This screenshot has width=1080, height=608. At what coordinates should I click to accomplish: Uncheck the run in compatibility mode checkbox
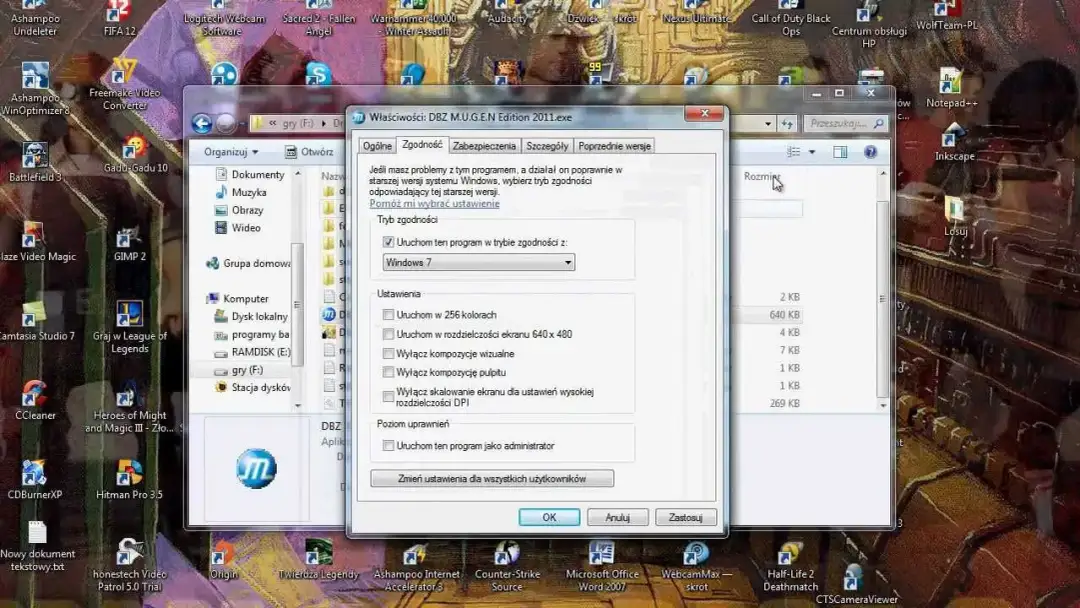389,242
